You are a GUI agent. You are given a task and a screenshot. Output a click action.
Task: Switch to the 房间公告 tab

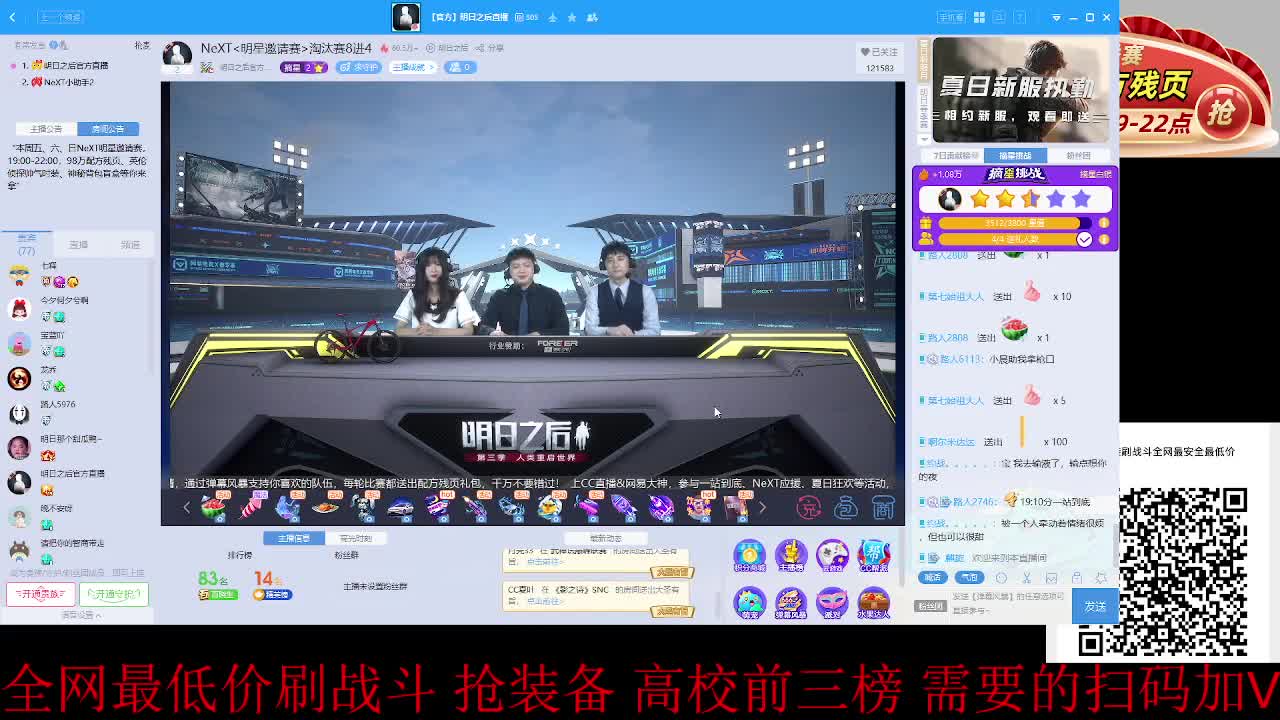(109, 128)
